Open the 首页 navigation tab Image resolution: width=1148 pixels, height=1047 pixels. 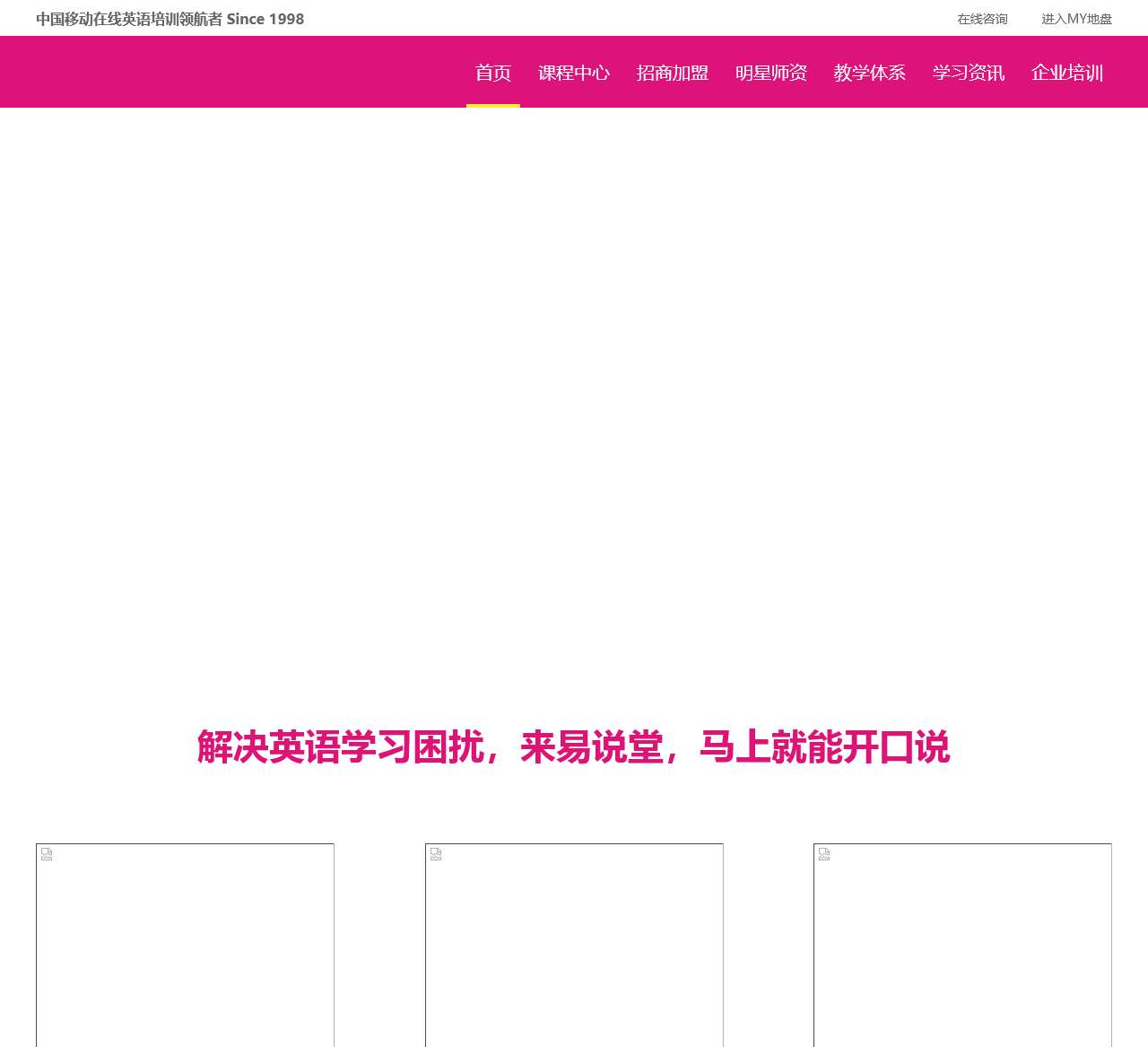tap(493, 73)
